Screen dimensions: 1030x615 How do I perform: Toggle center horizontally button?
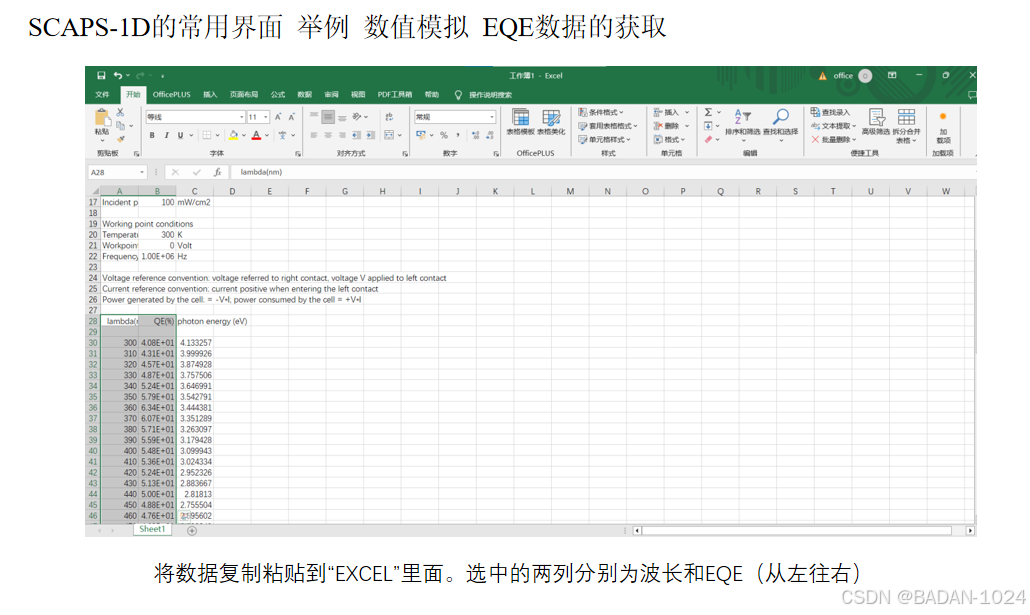[328, 135]
